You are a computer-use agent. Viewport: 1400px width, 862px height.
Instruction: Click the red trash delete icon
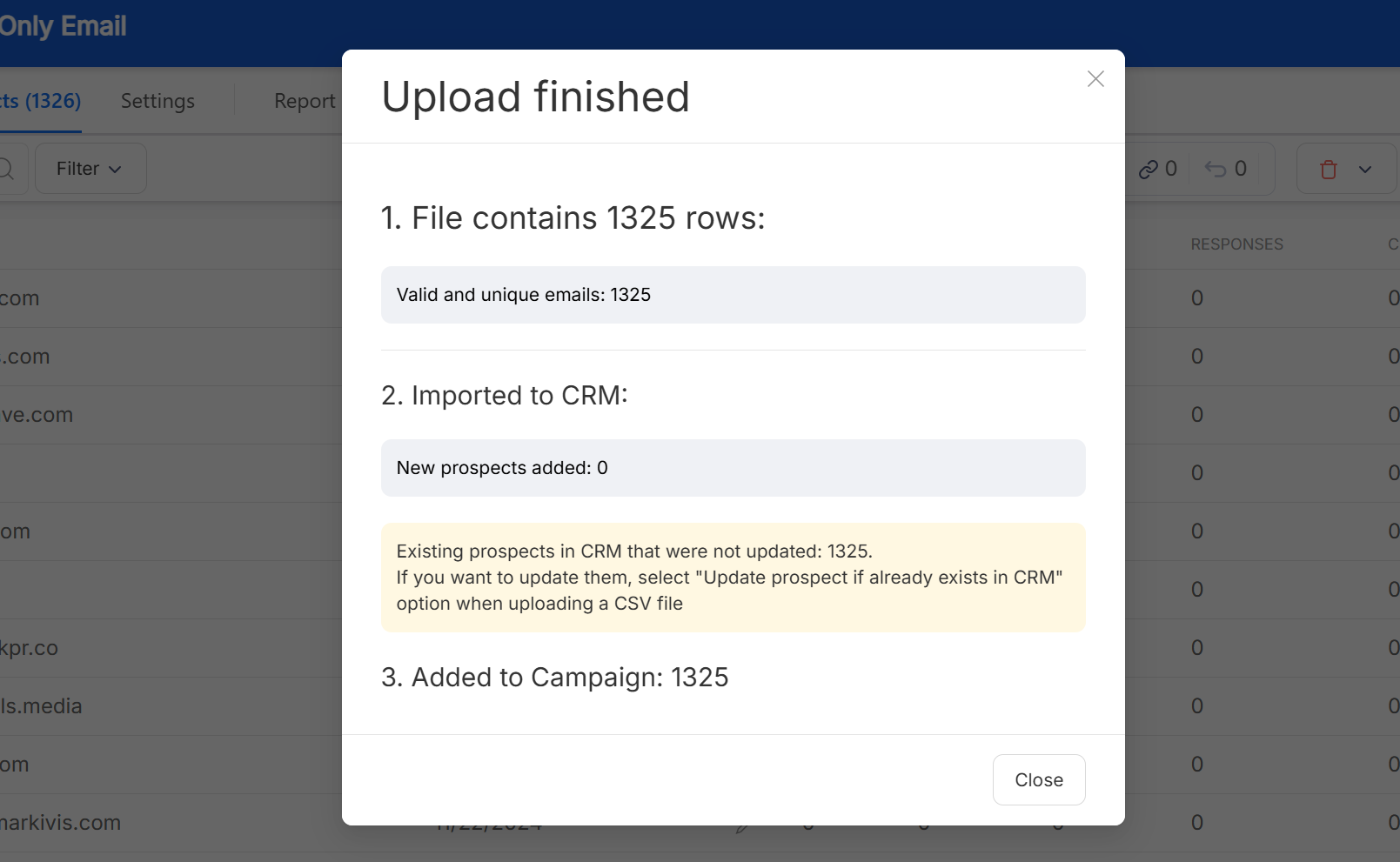pos(1328,170)
